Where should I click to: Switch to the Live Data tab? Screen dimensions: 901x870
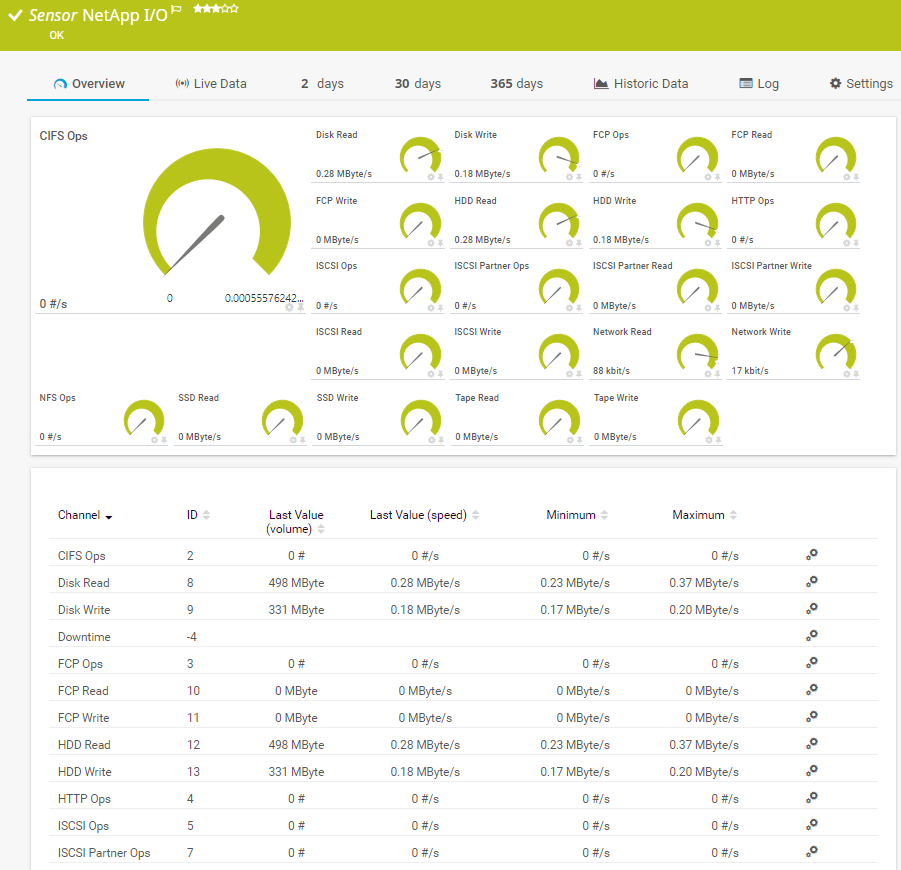pos(211,84)
